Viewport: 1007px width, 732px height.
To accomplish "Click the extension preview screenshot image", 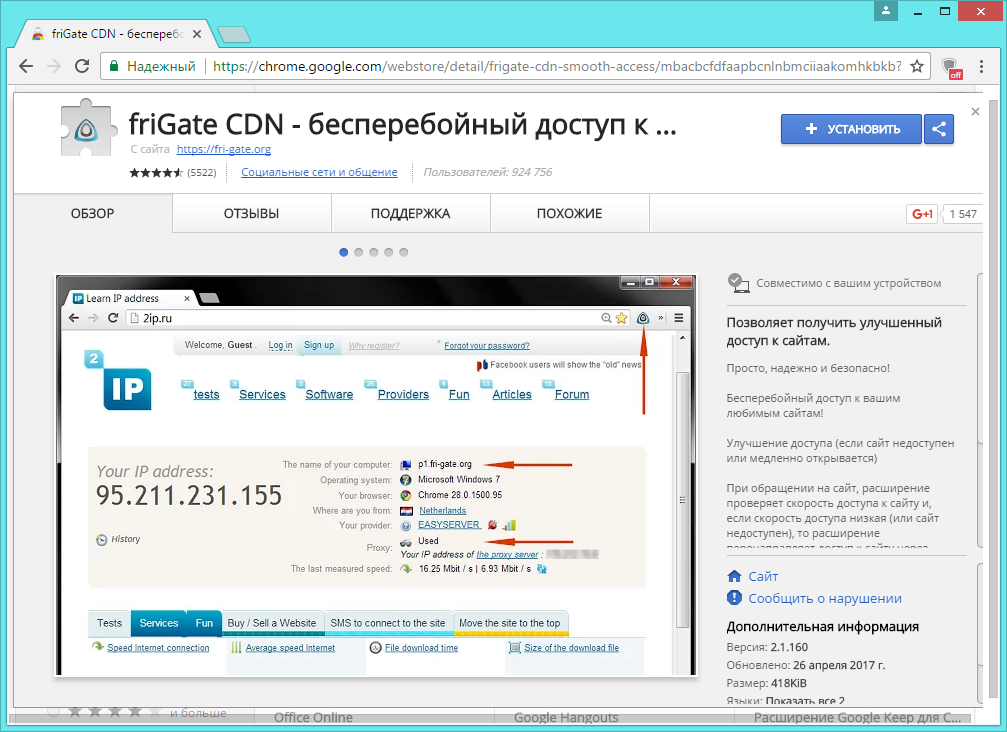I will coord(372,475).
